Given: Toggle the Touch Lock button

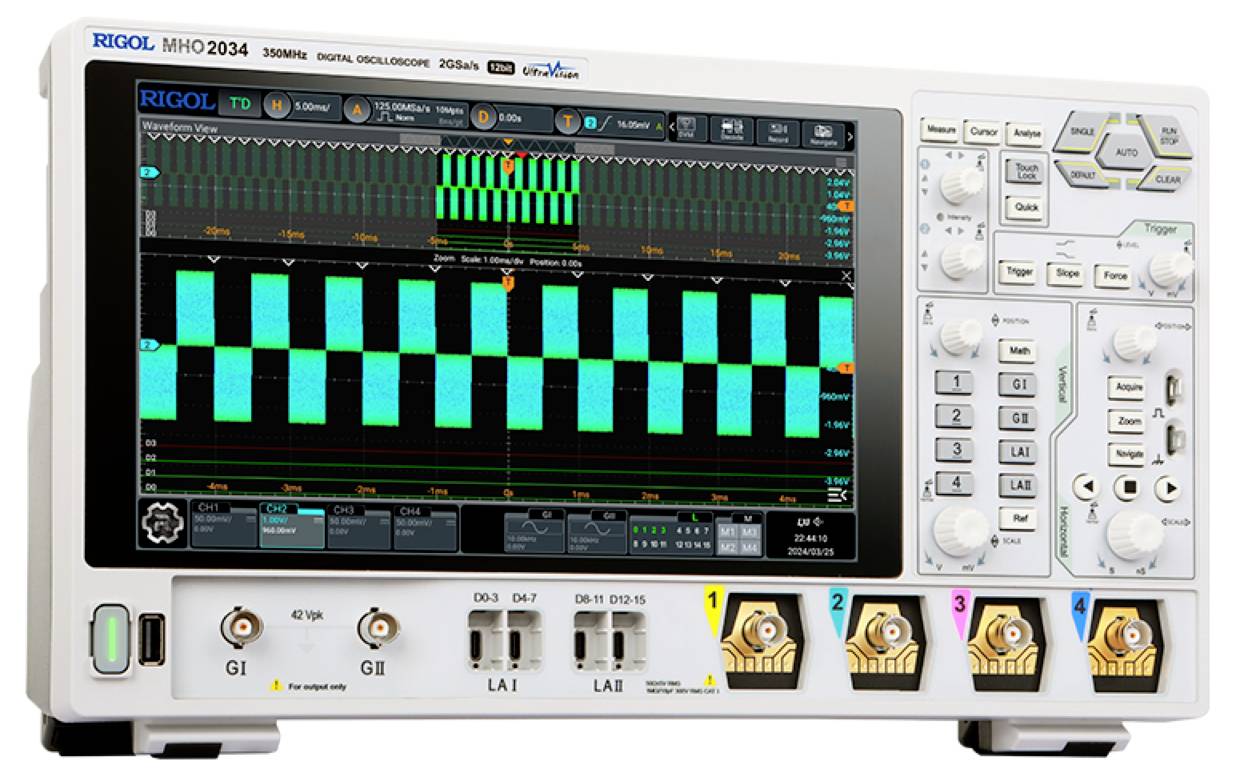Looking at the screenshot, I should pos(1025,173).
